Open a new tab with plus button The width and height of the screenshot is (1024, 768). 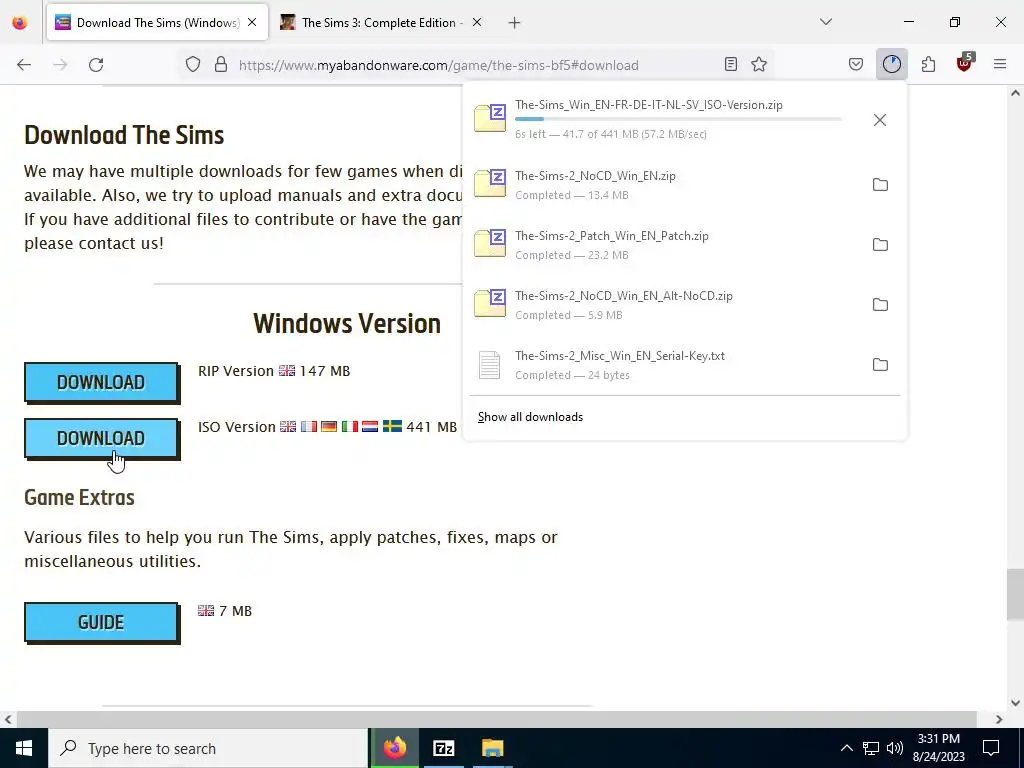click(x=515, y=22)
